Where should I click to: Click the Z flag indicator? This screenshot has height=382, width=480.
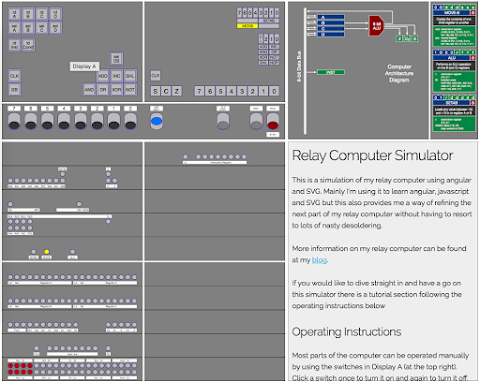click(x=177, y=91)
